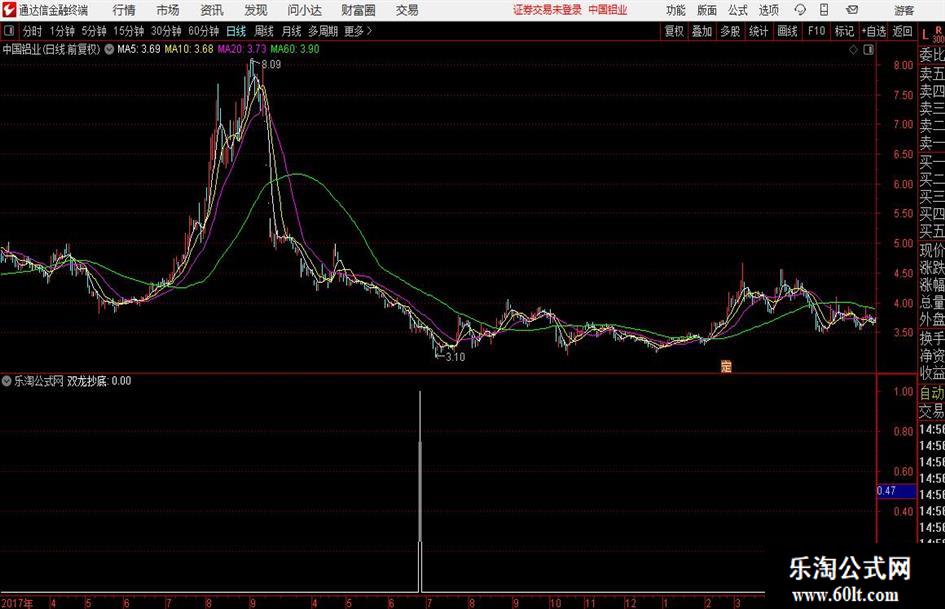
Task: Click 证券交易未登录 login link
Action: tap(547, 10)
